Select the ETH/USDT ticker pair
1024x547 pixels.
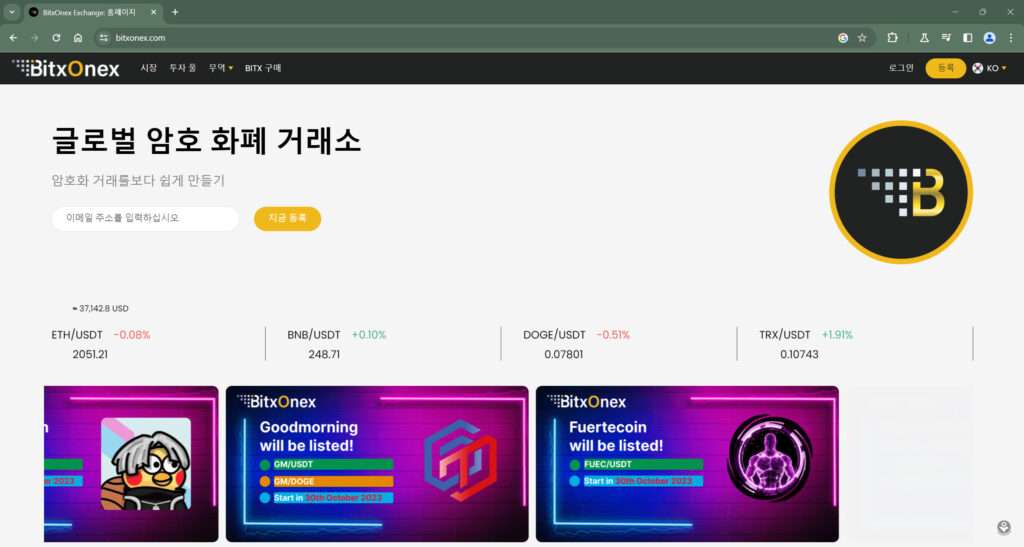coord(77,335)
